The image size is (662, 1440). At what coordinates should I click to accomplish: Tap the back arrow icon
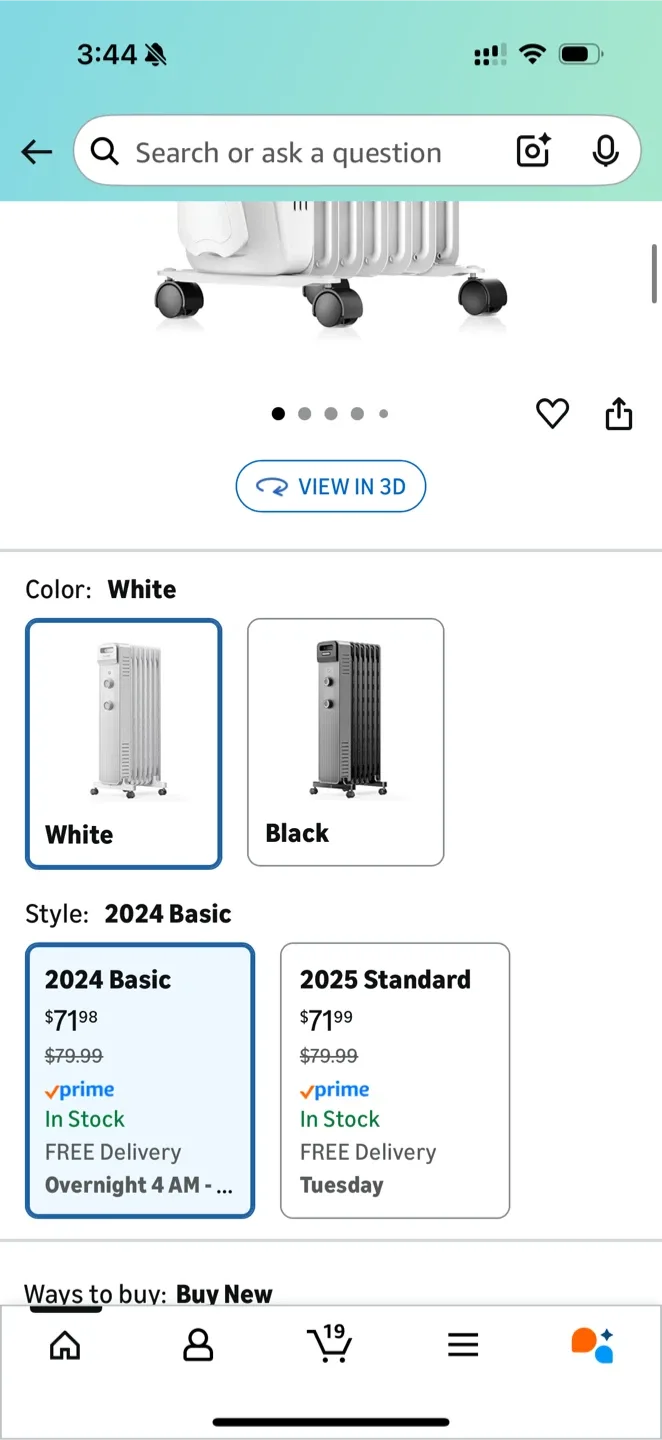37,152
